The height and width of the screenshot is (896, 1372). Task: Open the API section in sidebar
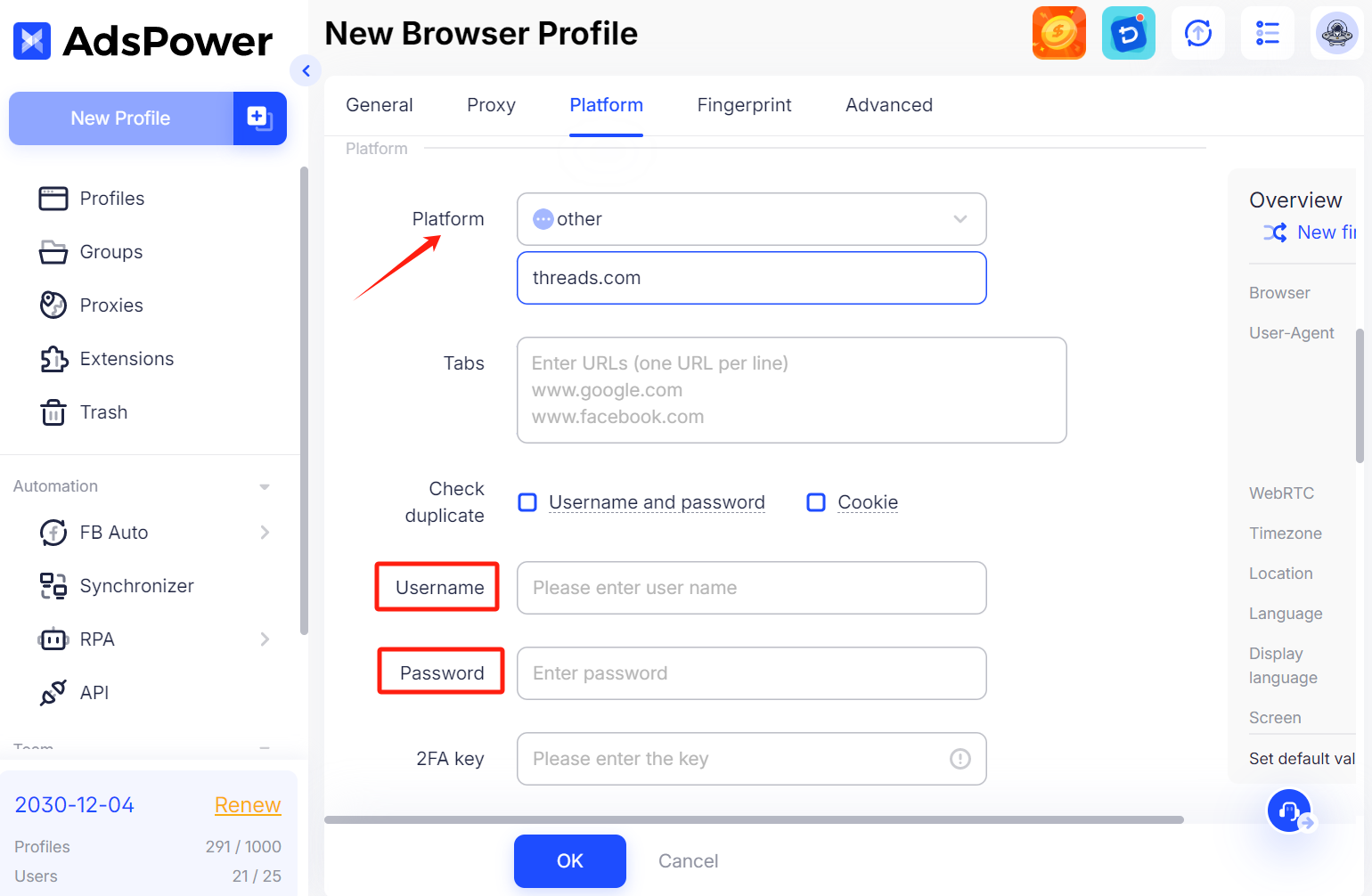point(94,692)
